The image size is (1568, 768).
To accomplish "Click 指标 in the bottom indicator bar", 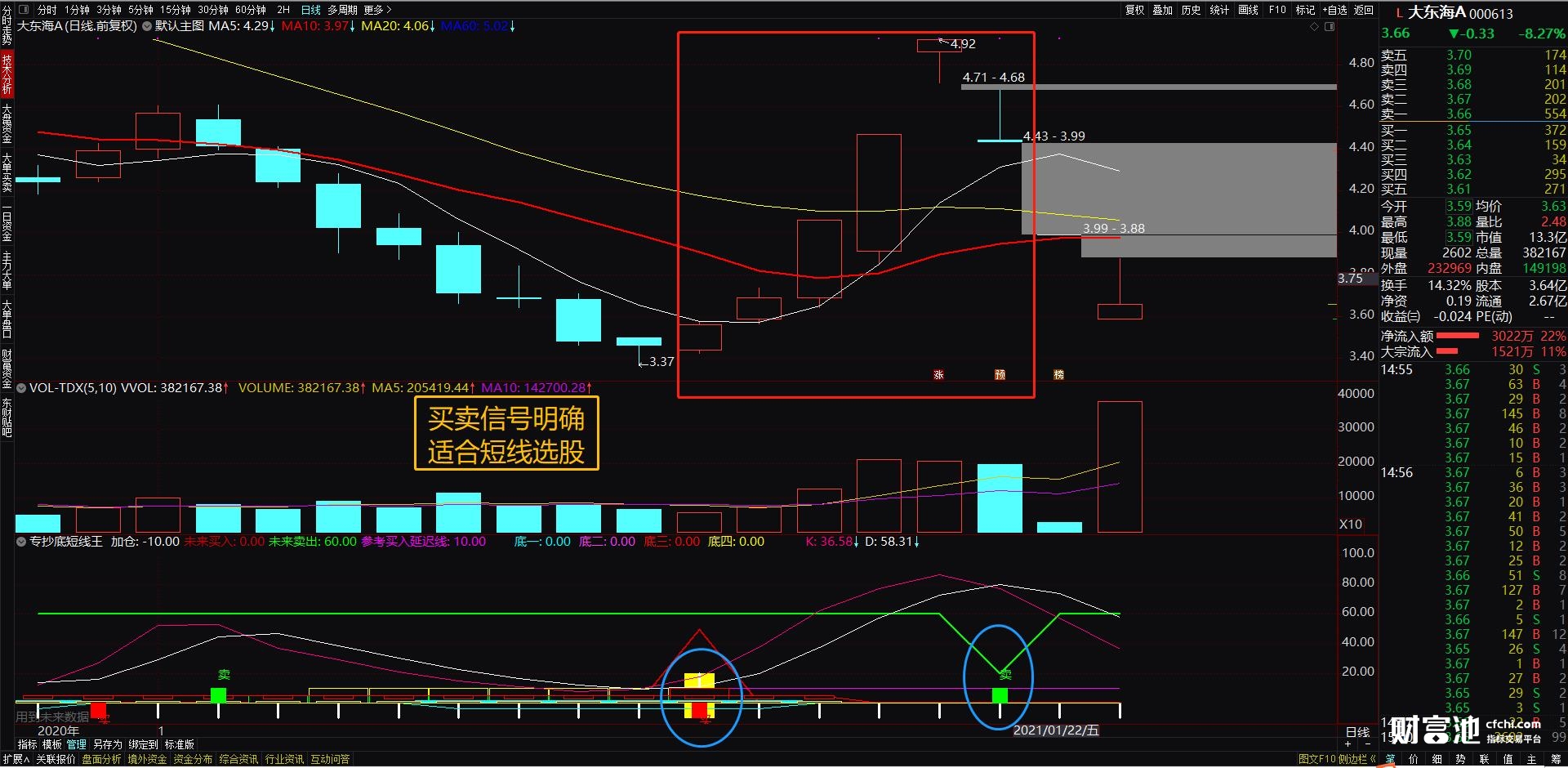I will point(28,744).
